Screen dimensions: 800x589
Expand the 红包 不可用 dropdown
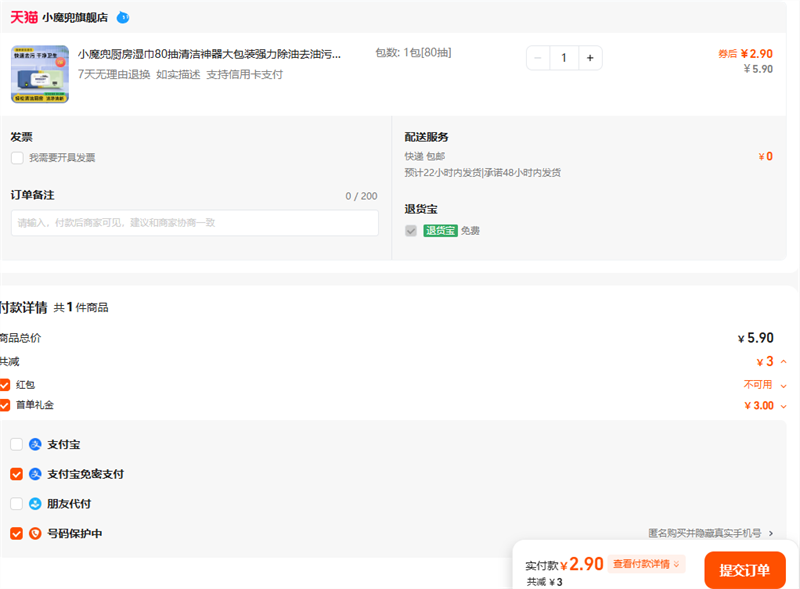(783, 385)
